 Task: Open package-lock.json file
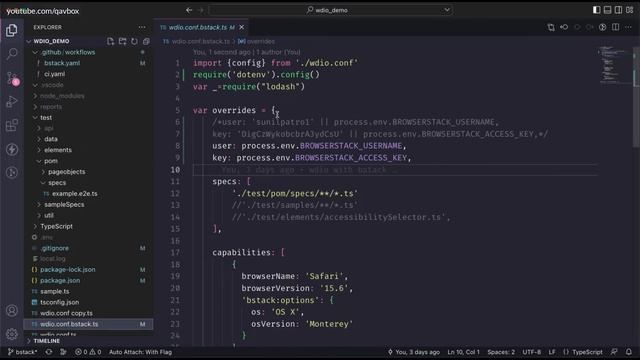tap(67, 270)
